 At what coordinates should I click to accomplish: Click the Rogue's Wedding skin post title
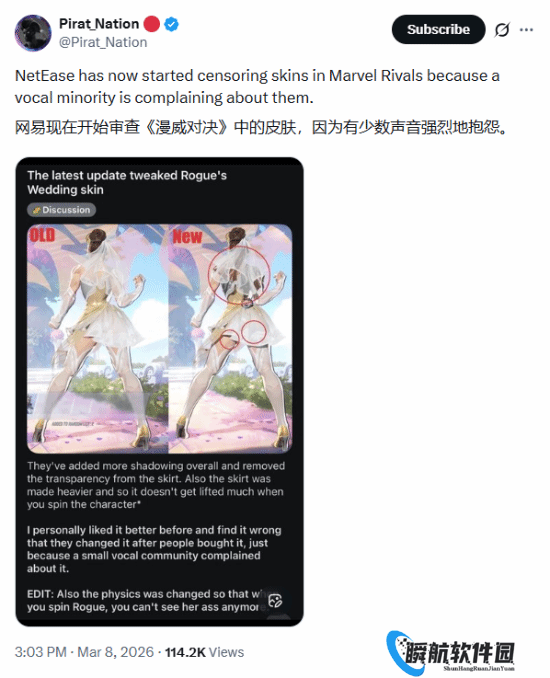[127, 182]
